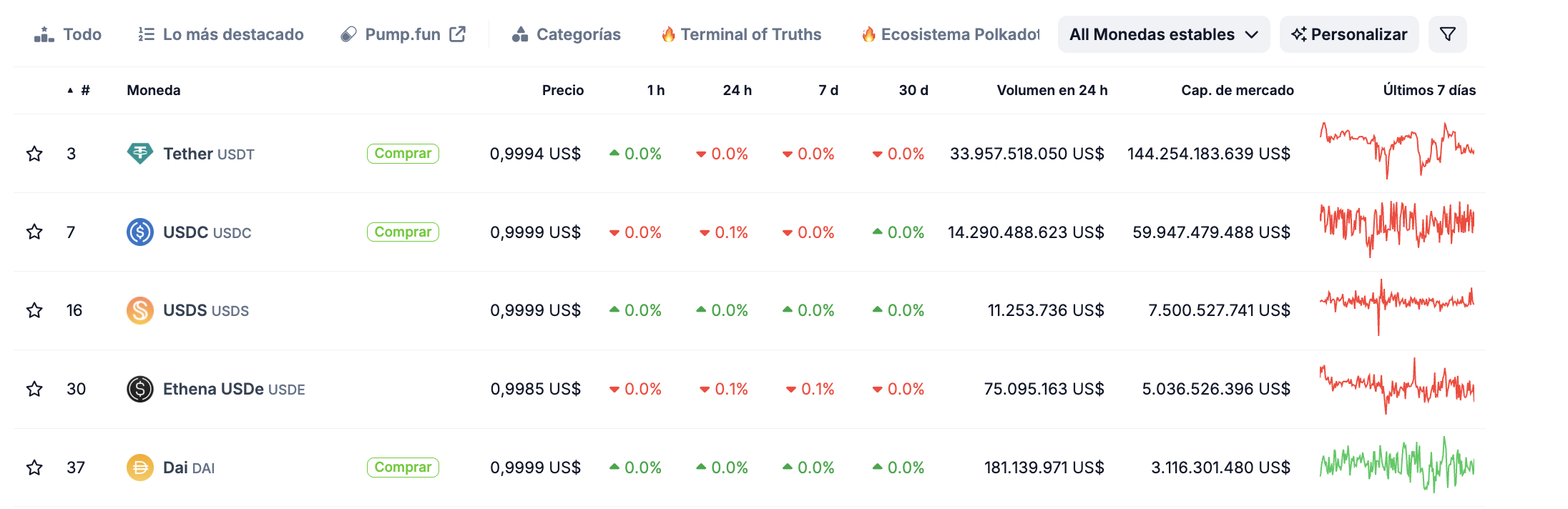Click the Tether coin logo icon
1568x509 pixels.
point(139,154)
